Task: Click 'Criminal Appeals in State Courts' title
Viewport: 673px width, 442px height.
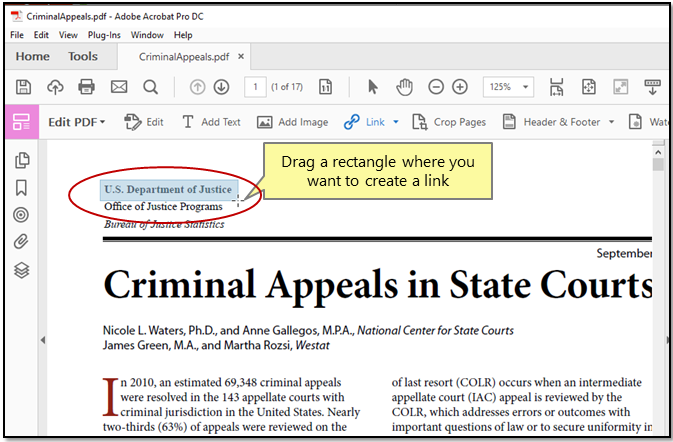Action: point(378,285)
